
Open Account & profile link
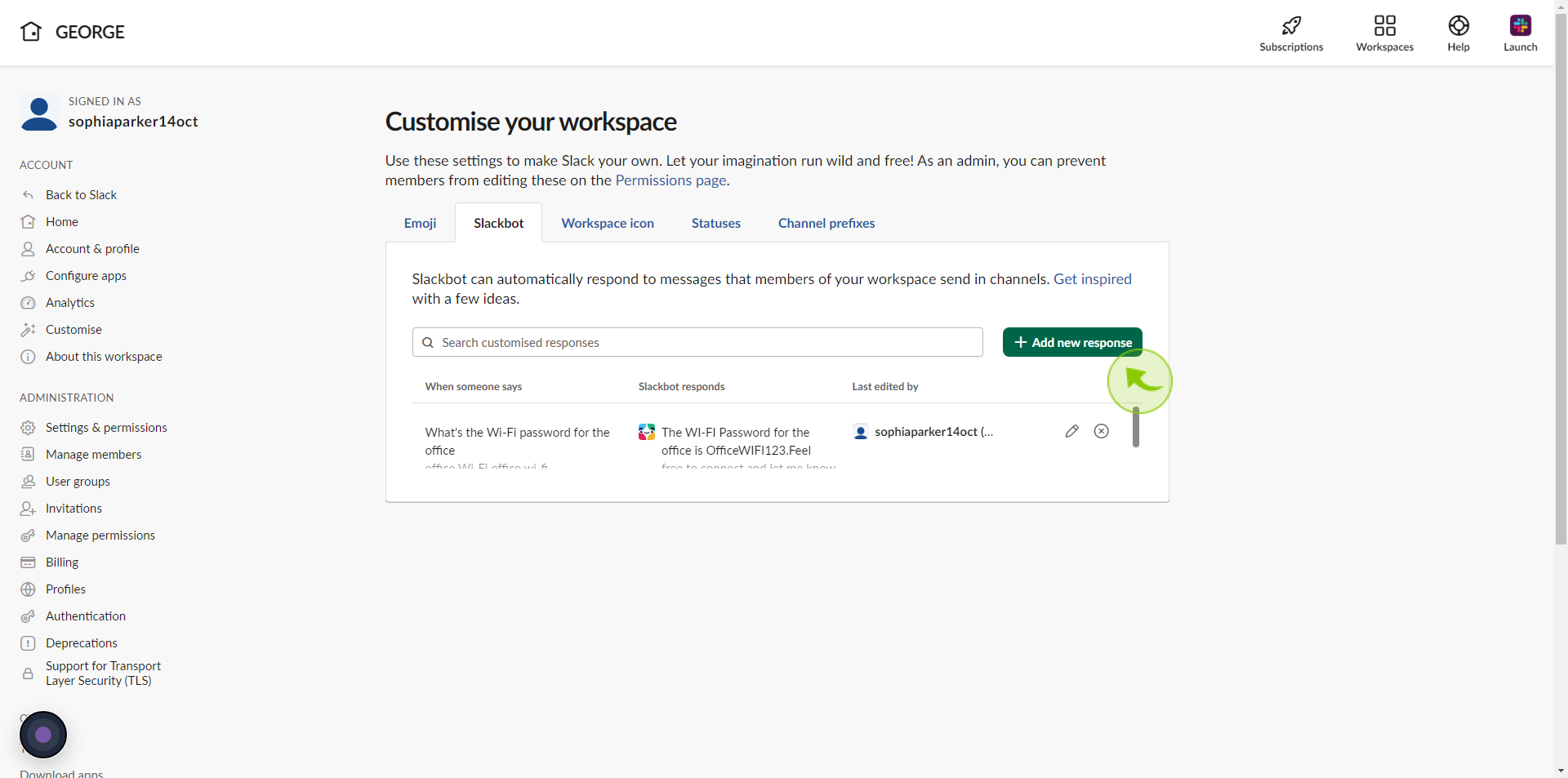coord(92,249)
